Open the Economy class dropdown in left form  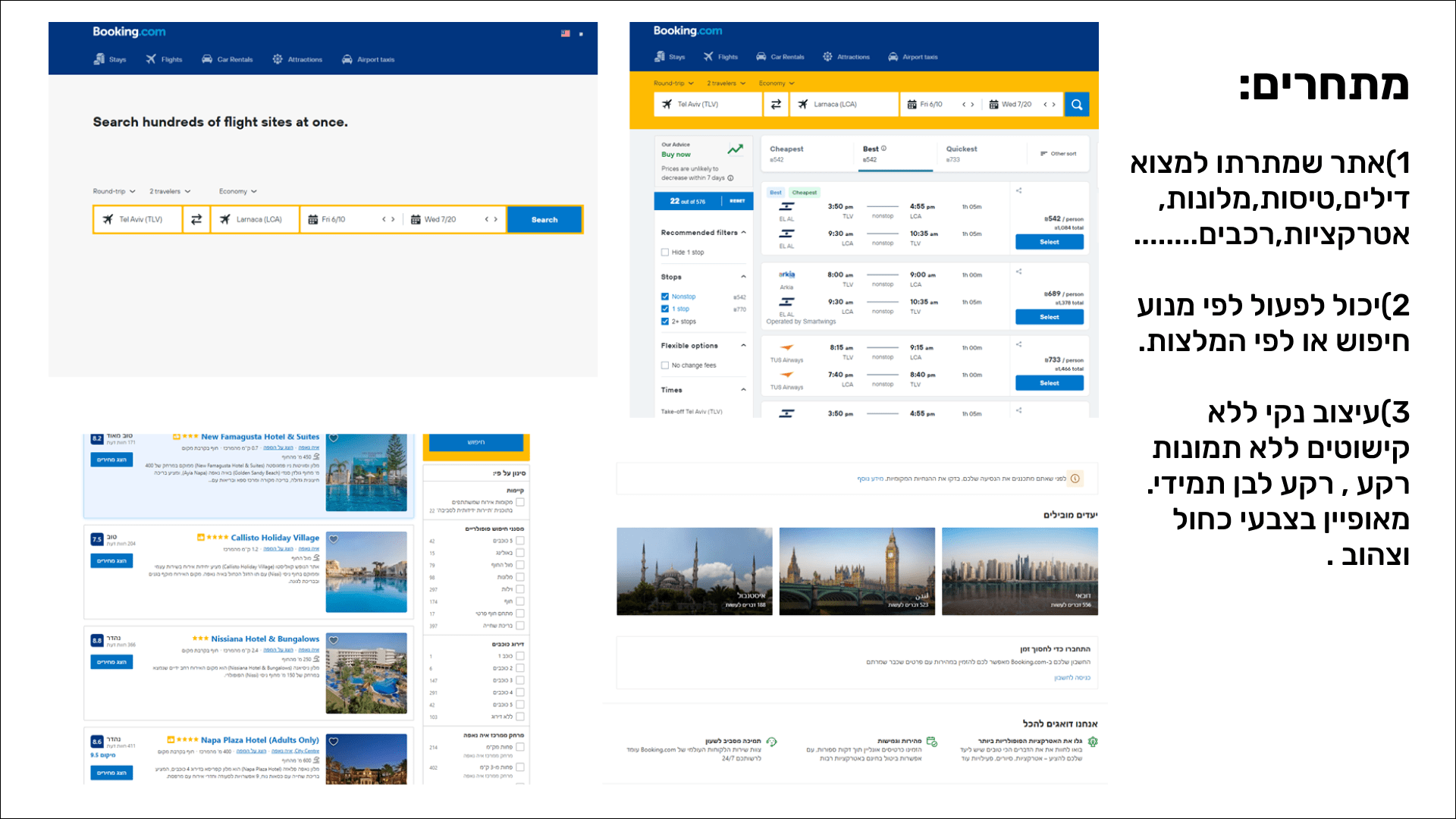tap(237, 192)
